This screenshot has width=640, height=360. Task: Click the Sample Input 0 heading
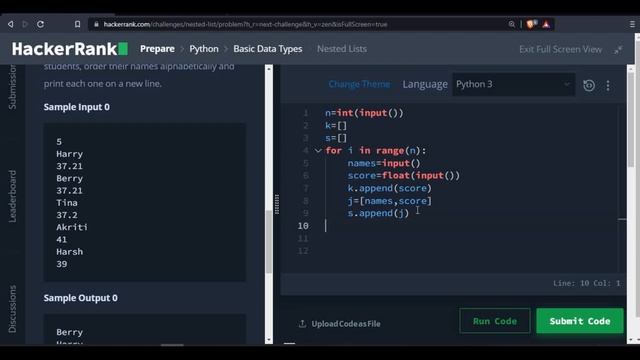pyautogui.click(x=77, y=107)
